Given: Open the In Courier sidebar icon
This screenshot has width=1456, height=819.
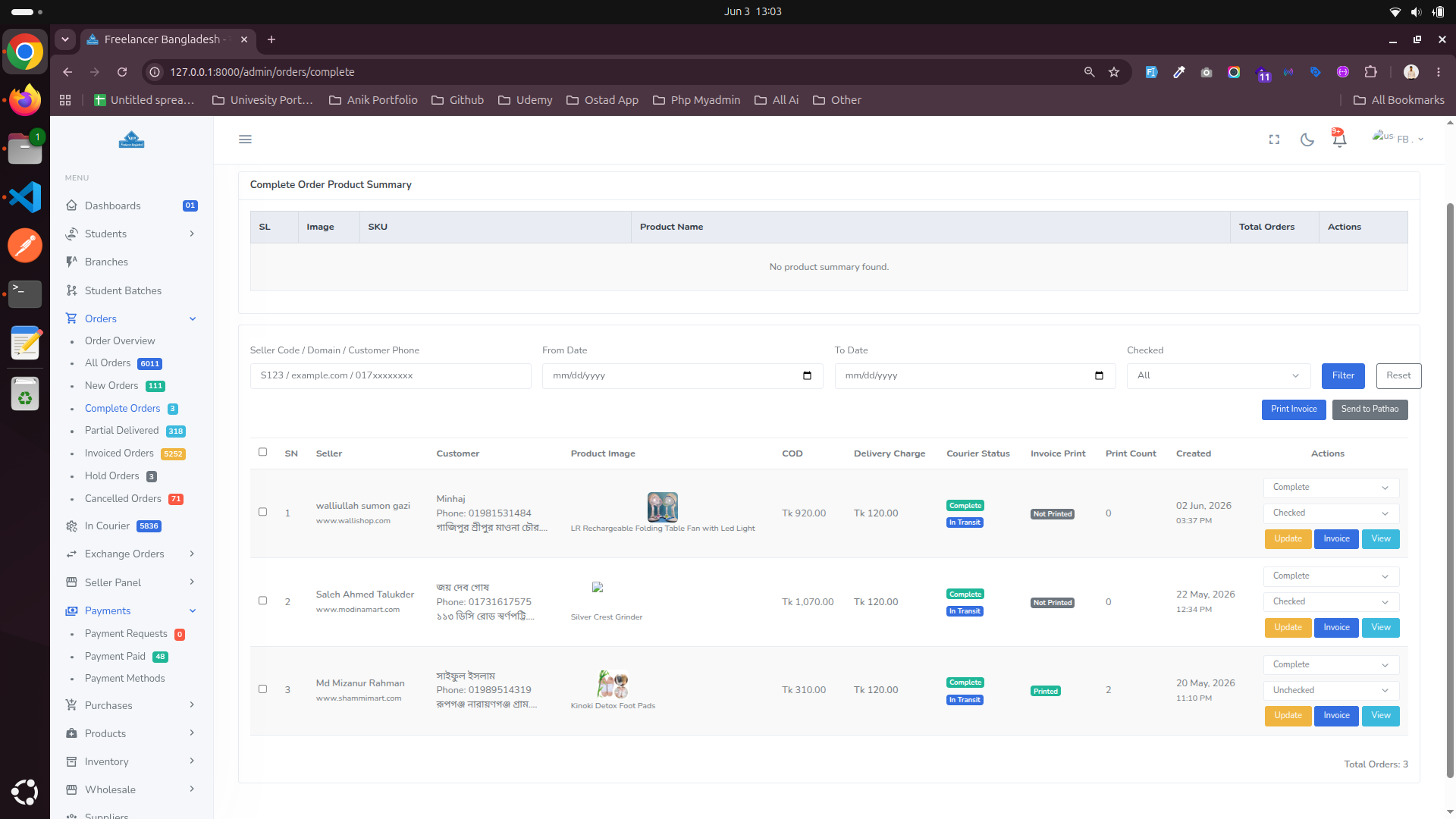Looking at the screenshot, I should [72, 526].
